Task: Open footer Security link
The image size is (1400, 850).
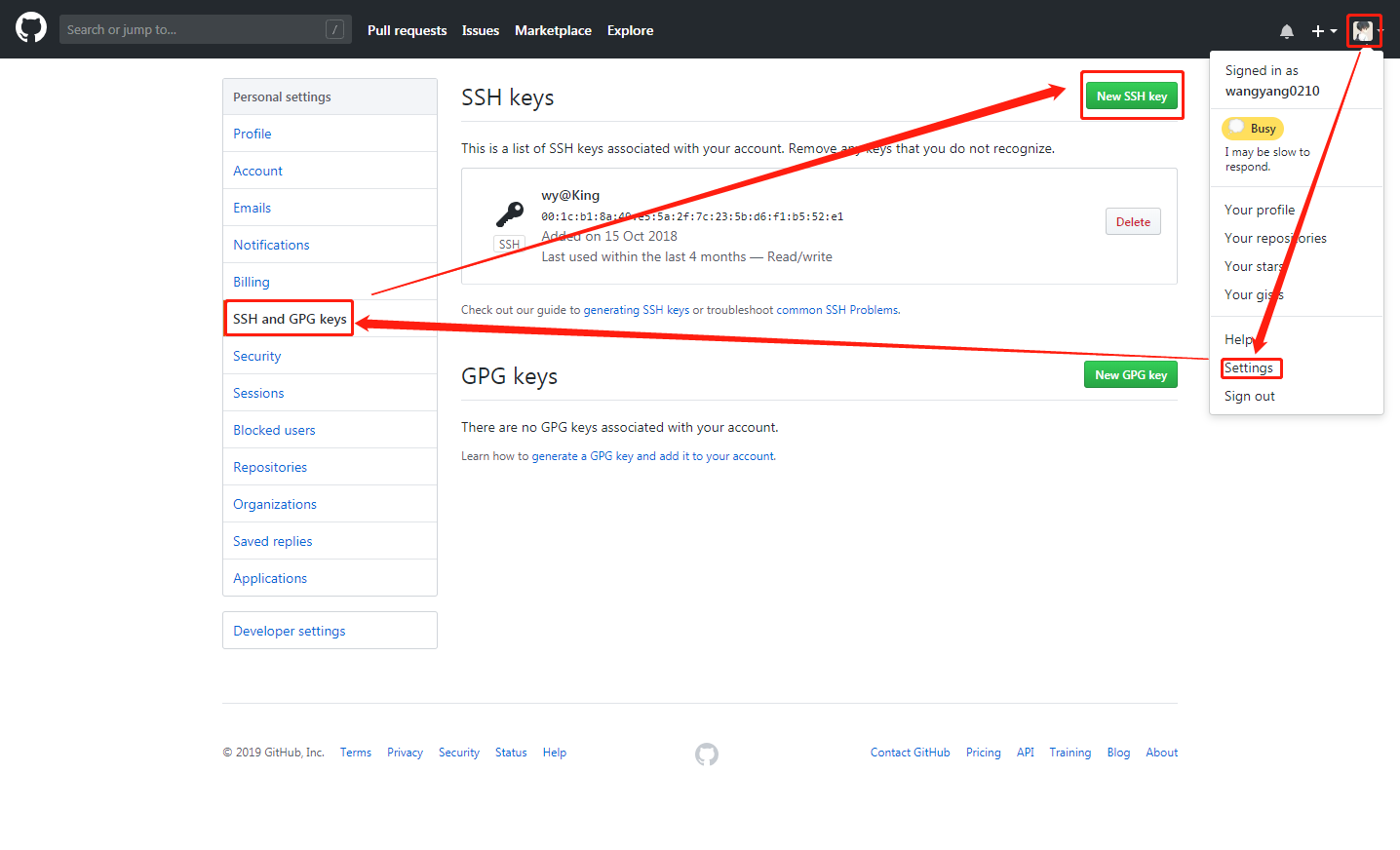Action: click(x=459, y=753)
